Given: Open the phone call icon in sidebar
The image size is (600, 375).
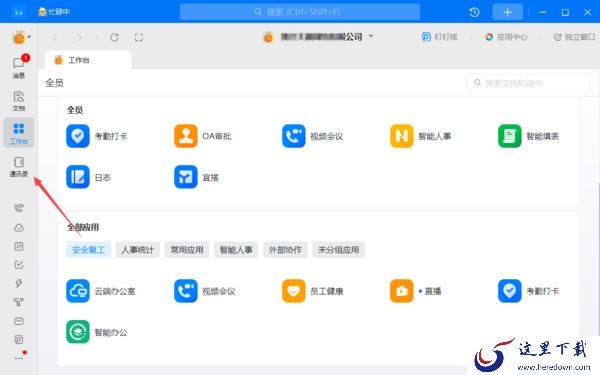Looking at the screenshot, I should coord(19,208).
